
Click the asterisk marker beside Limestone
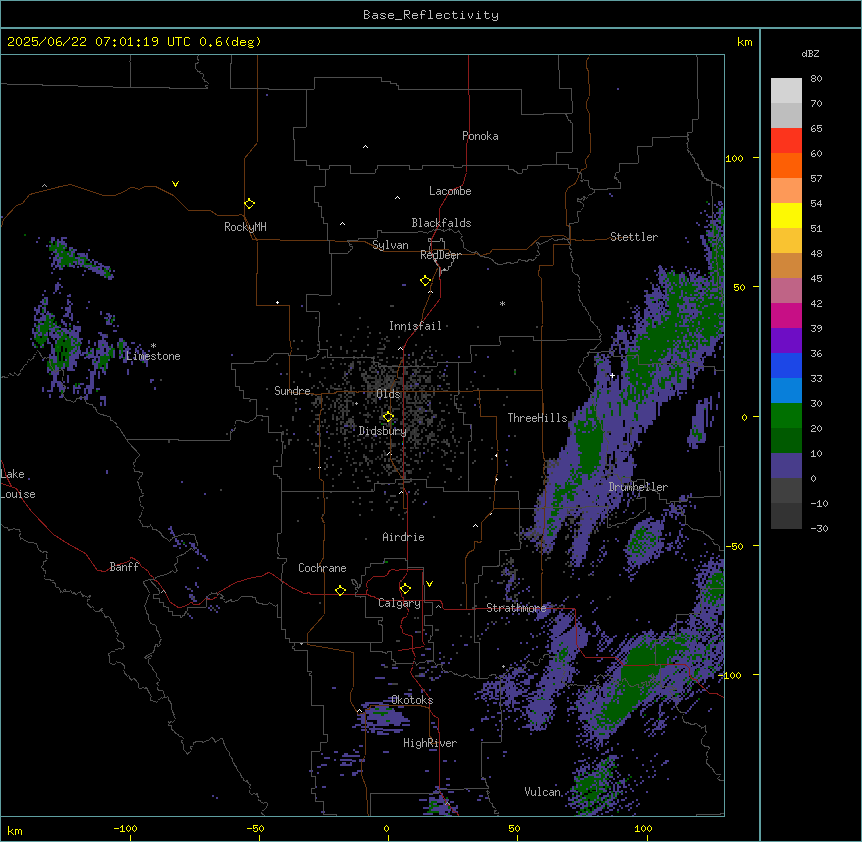point(153,346)
